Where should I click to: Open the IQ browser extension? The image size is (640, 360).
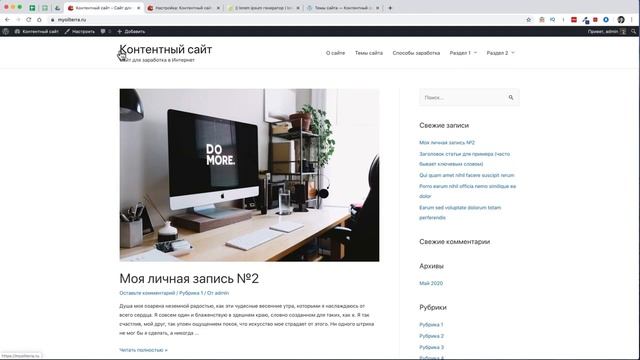[552, 20]
